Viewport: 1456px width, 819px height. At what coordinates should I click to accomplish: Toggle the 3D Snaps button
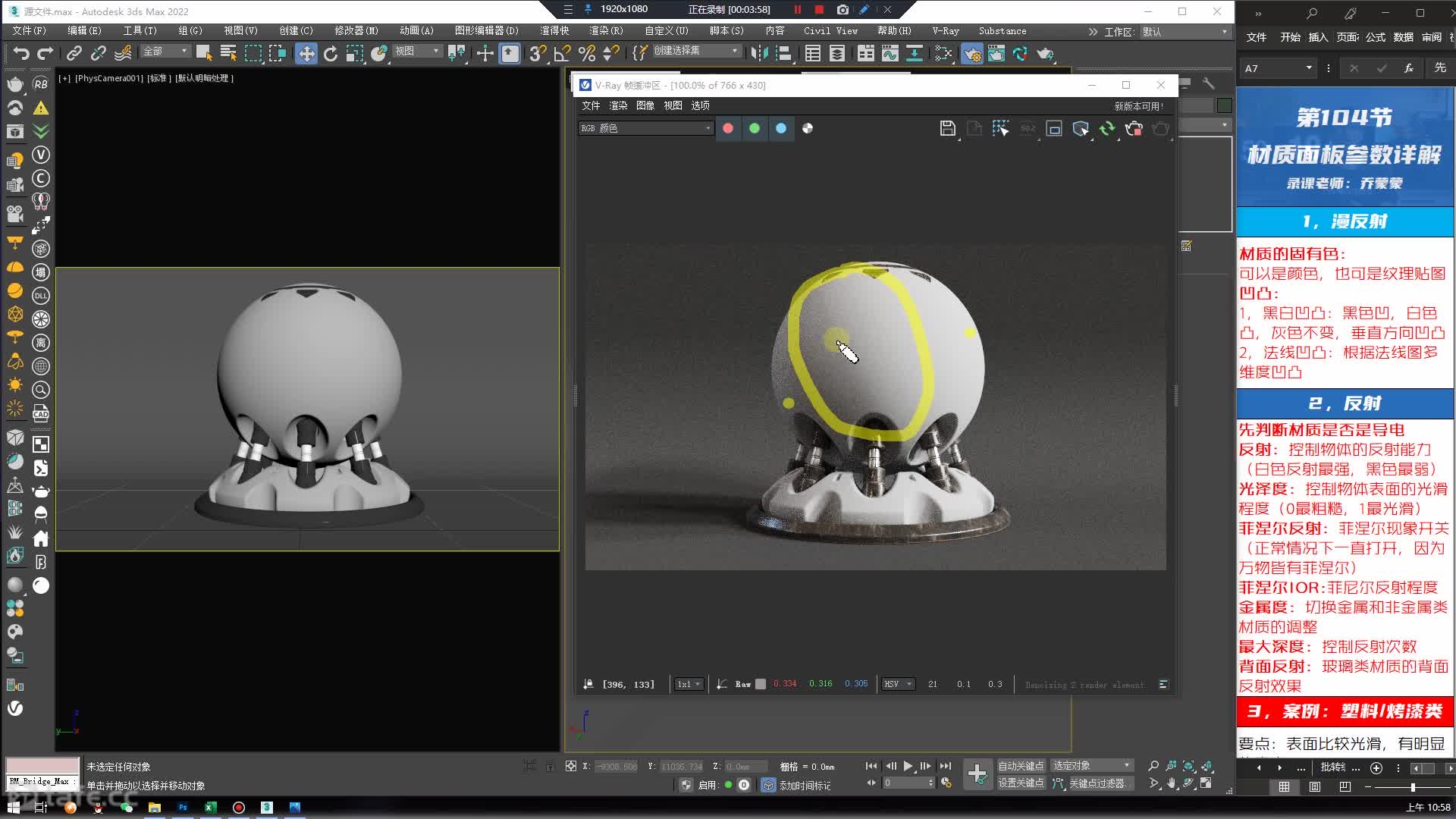point(538,53)
